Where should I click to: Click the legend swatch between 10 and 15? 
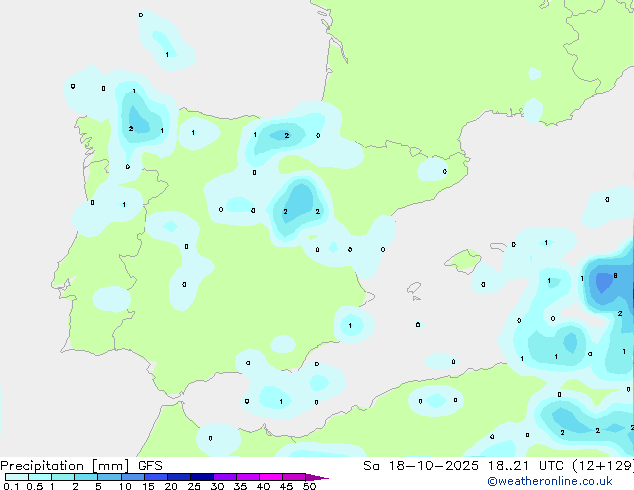132,477
